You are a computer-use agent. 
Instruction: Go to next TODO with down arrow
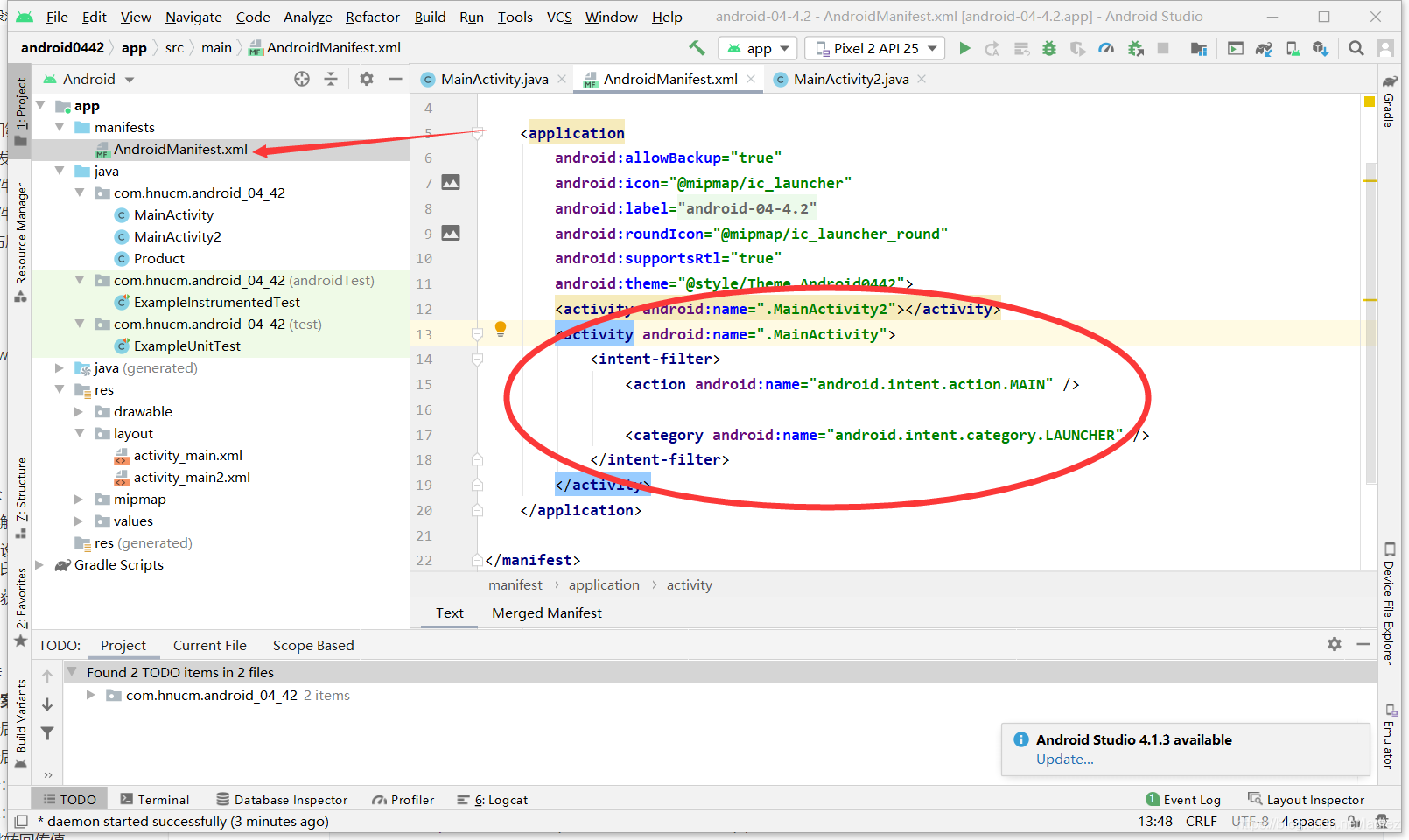pos(47,704)
